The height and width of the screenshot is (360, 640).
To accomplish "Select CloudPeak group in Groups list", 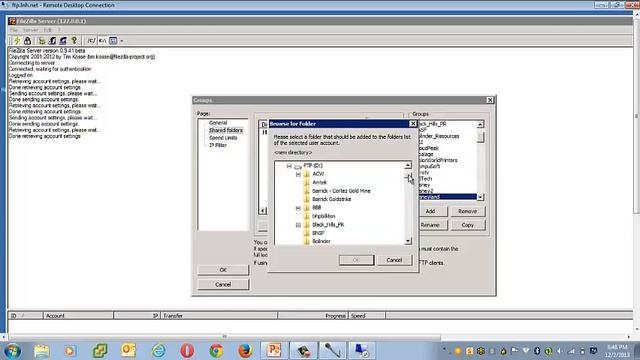I will pyautogui.click(x=429, y=148).
